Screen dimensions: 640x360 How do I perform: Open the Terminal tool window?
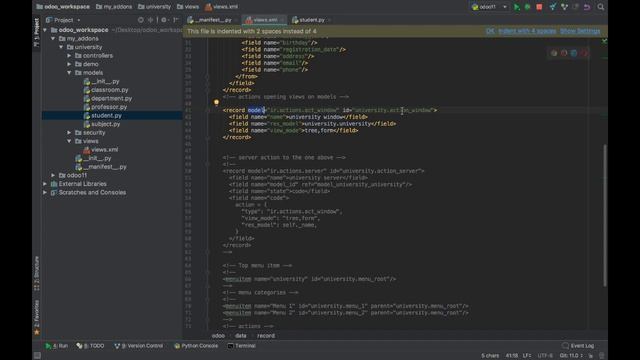[x=242, y=346]
